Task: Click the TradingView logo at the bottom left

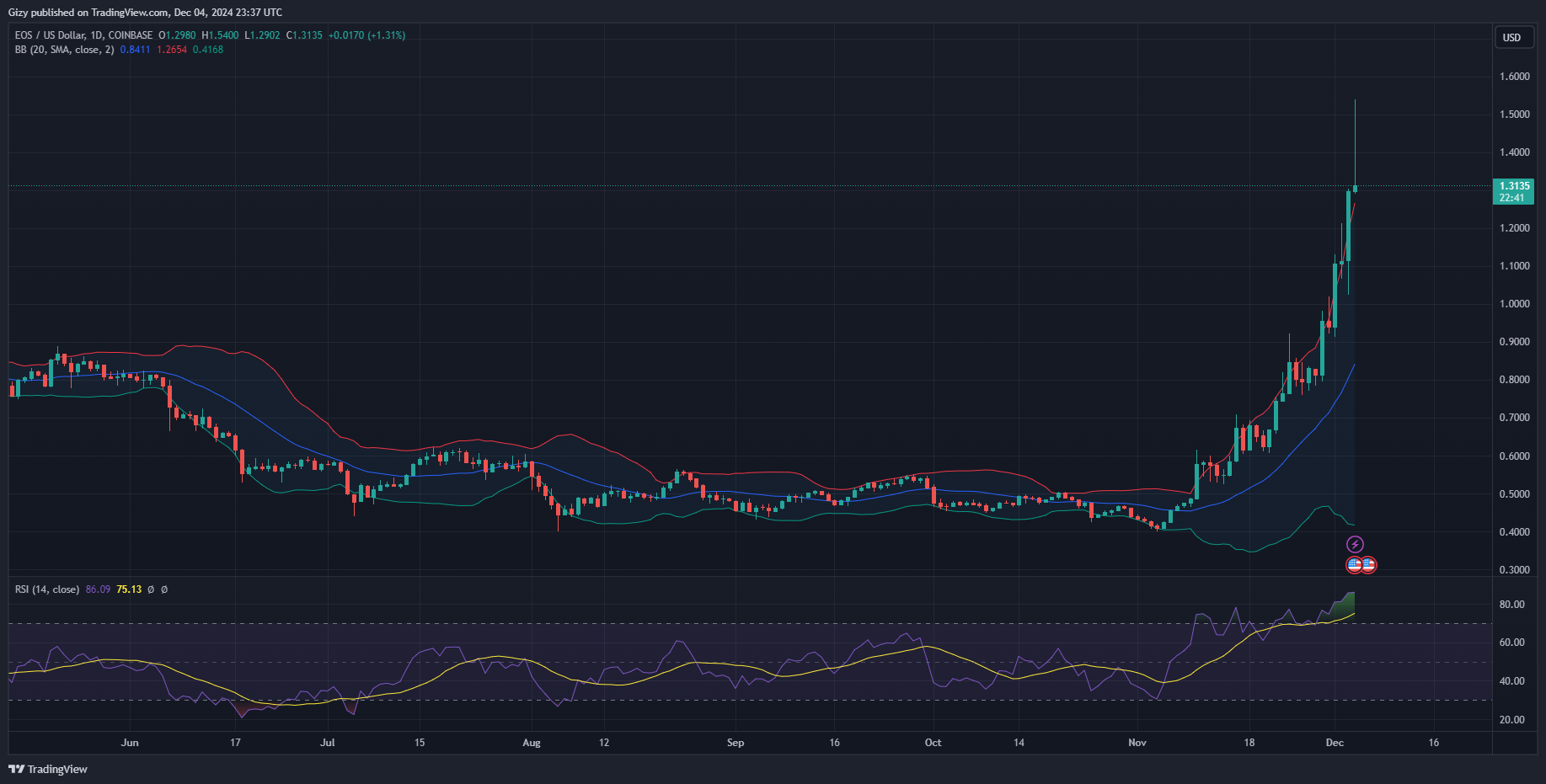Action: (x=48, y=769)
